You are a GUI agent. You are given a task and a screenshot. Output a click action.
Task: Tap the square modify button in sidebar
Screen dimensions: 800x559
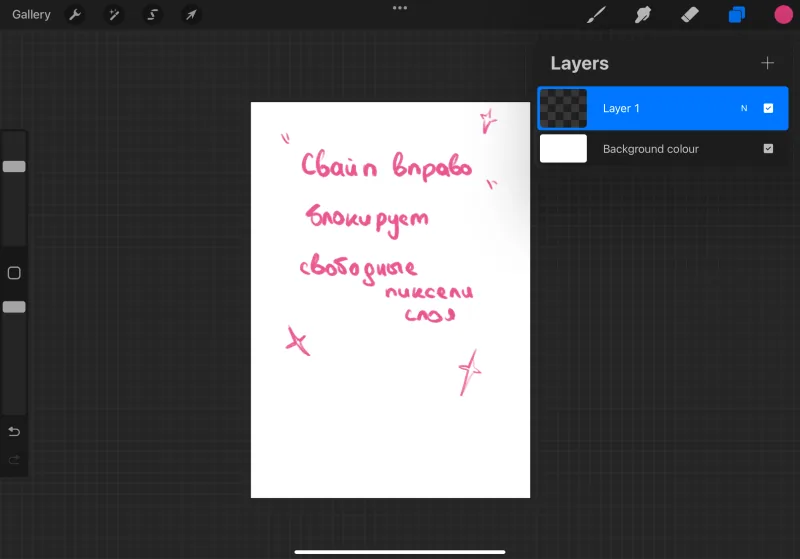[x=14, y=273]
